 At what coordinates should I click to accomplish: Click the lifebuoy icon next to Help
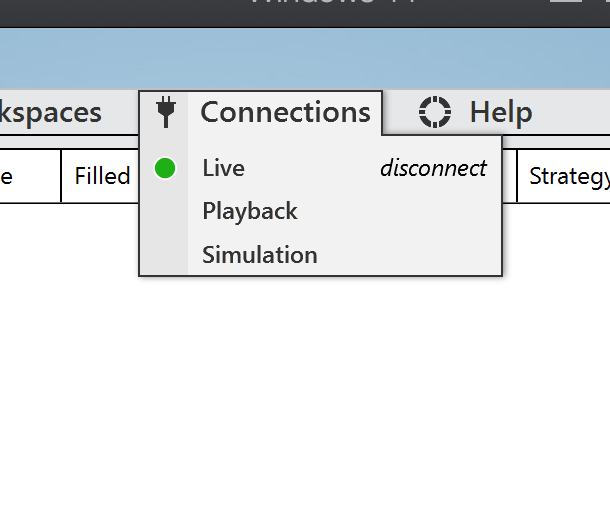(435, 112)
